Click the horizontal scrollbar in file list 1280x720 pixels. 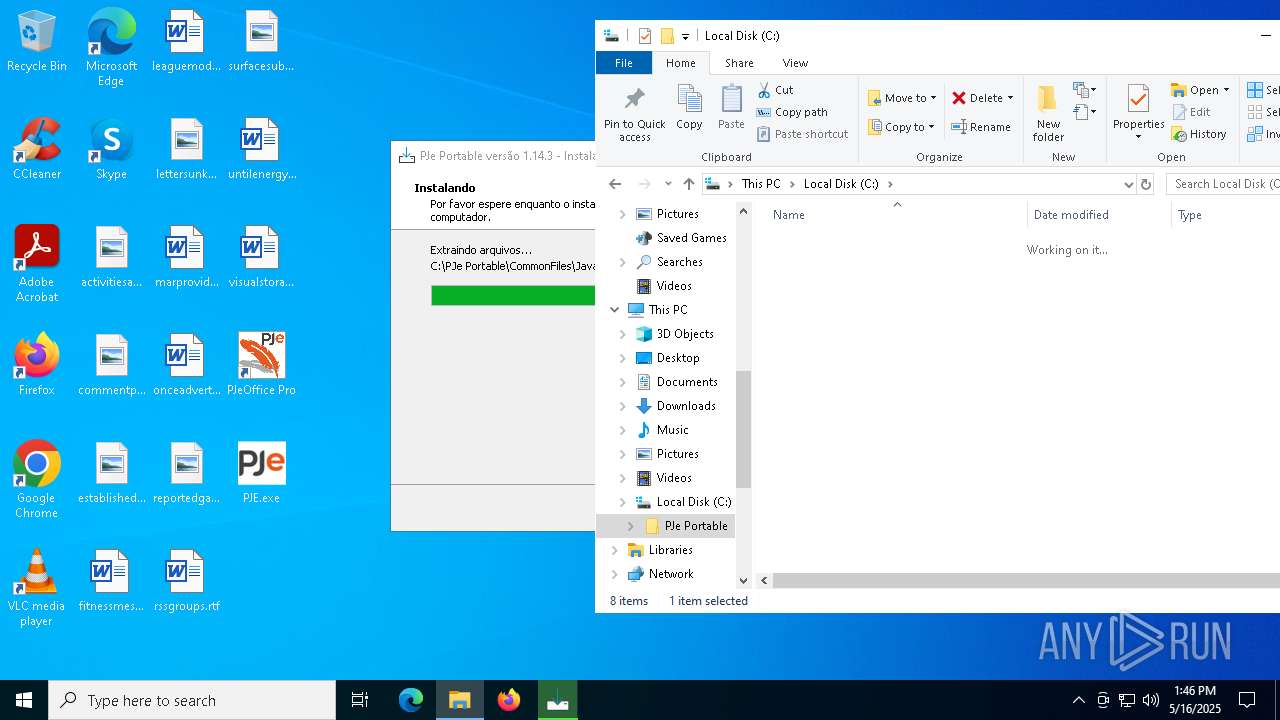click(1026, 580)
